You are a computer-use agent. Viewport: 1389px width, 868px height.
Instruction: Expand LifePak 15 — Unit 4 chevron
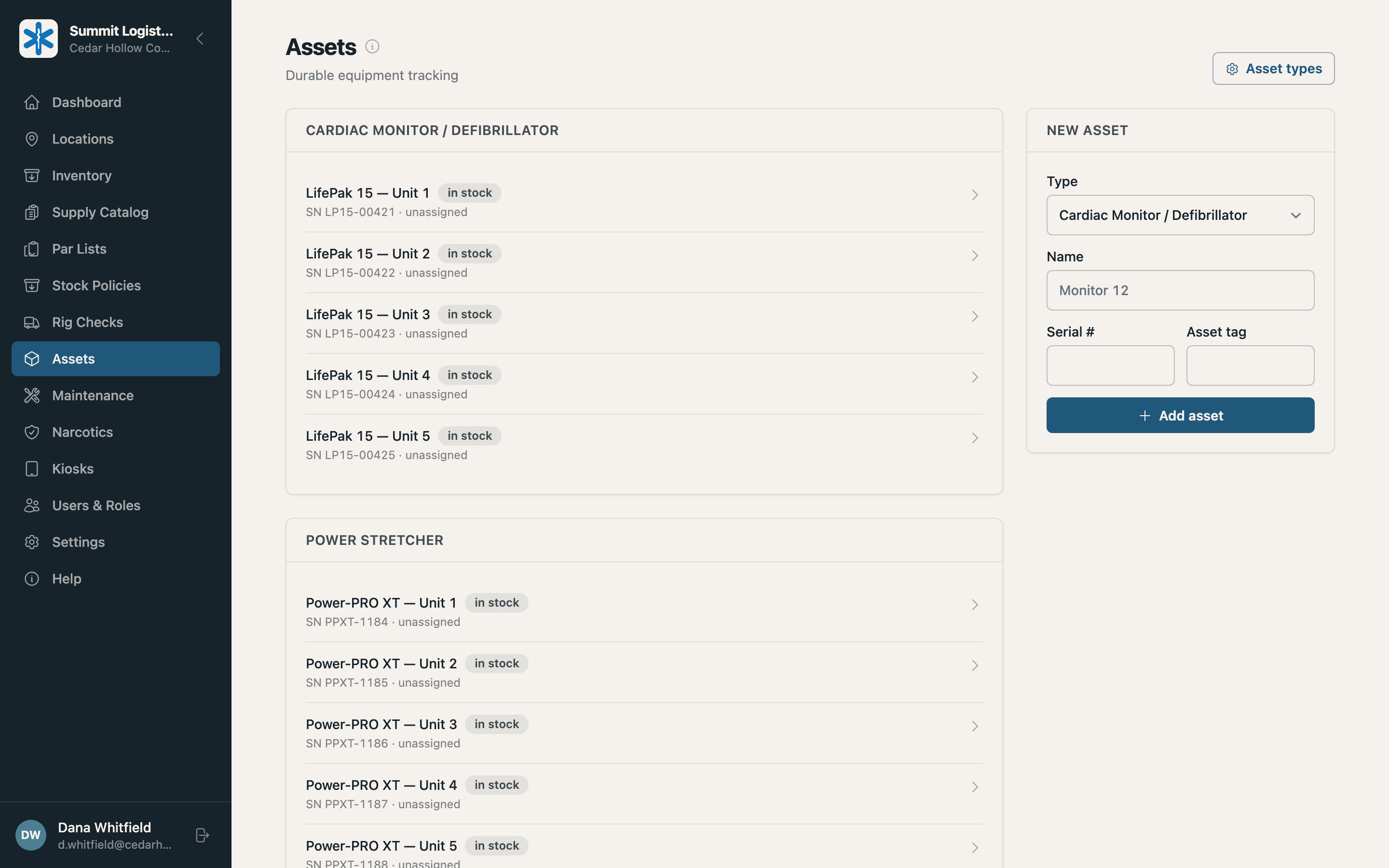975,377
